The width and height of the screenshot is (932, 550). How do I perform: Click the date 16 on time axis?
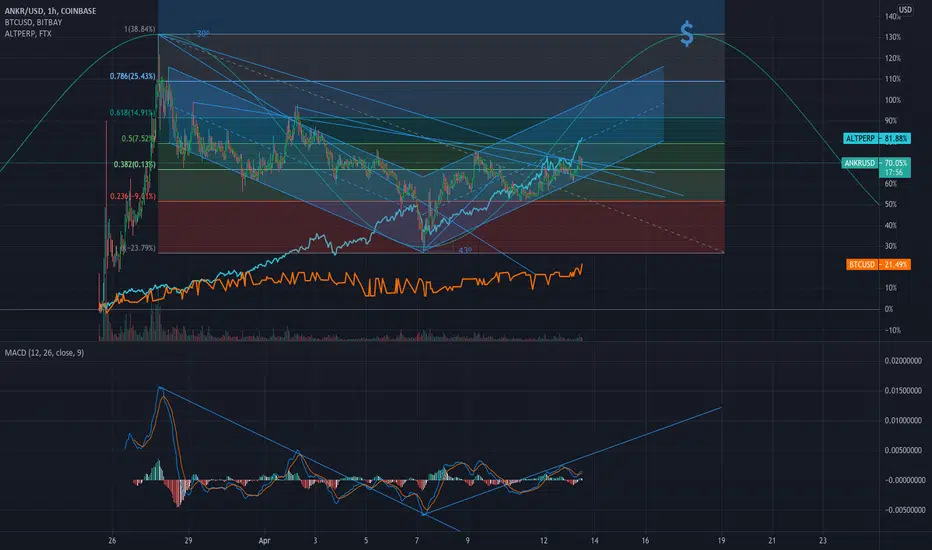pos(646,540)
